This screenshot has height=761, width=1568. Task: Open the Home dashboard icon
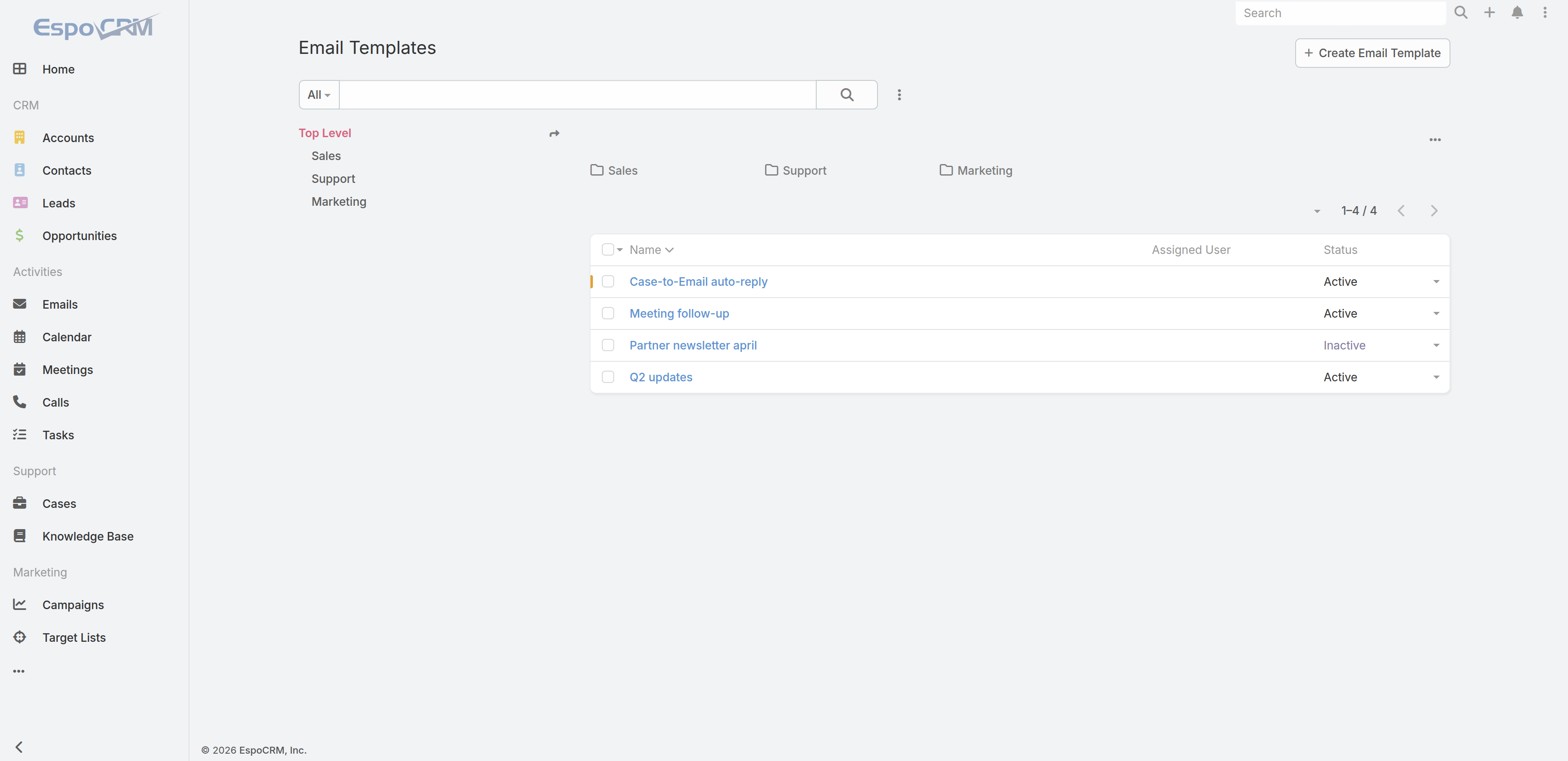click(20, 69)
